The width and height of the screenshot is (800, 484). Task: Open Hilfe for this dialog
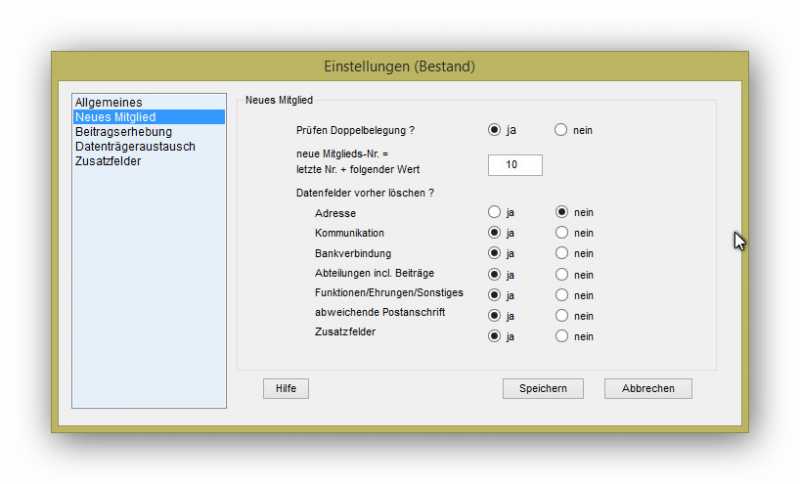286,389
